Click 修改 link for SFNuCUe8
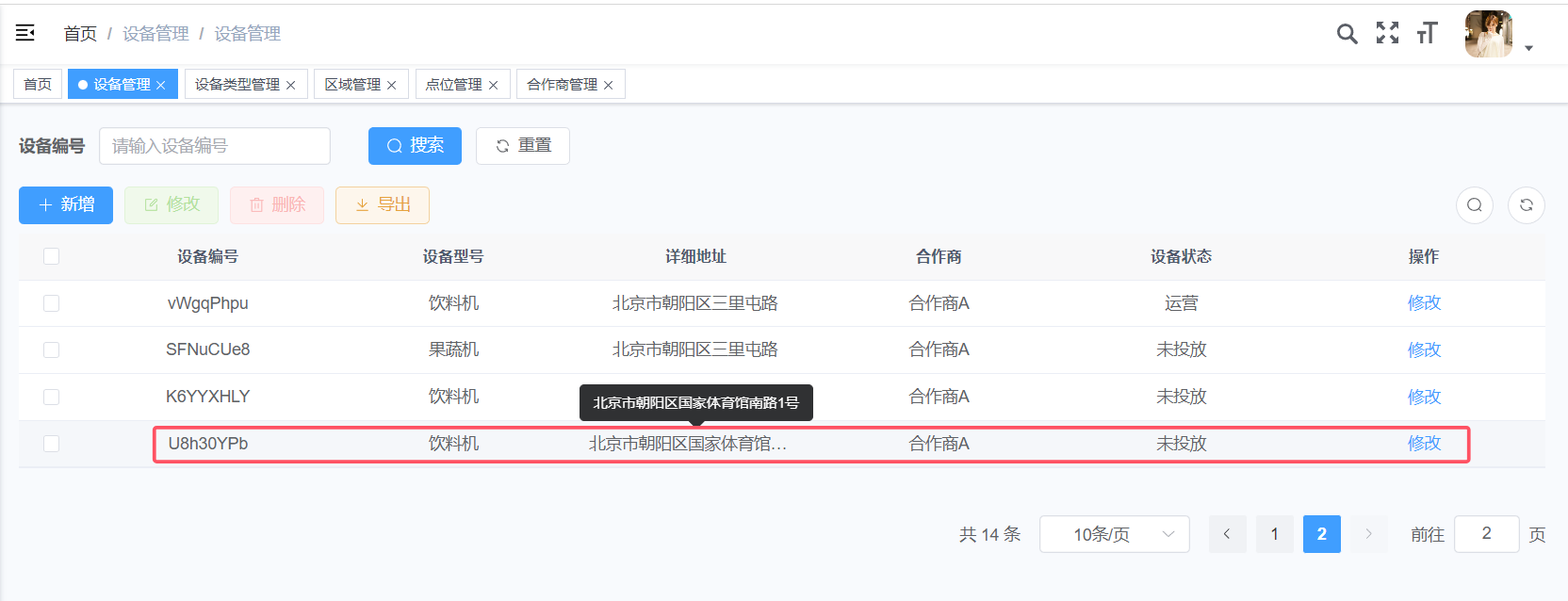1568x601 pixels. (x=1424, y=349)
